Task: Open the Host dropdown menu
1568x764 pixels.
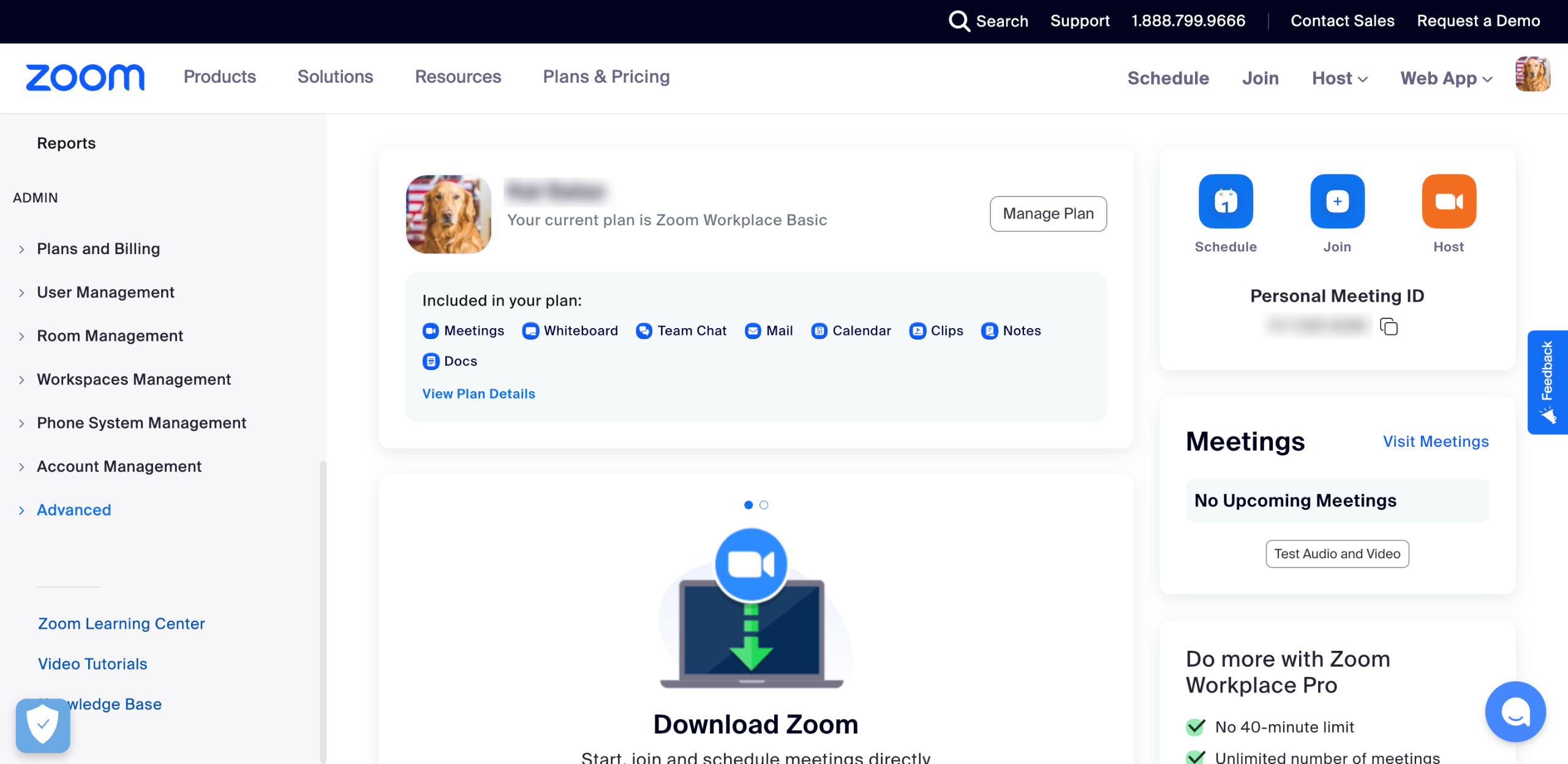Action: (1340, 78)
